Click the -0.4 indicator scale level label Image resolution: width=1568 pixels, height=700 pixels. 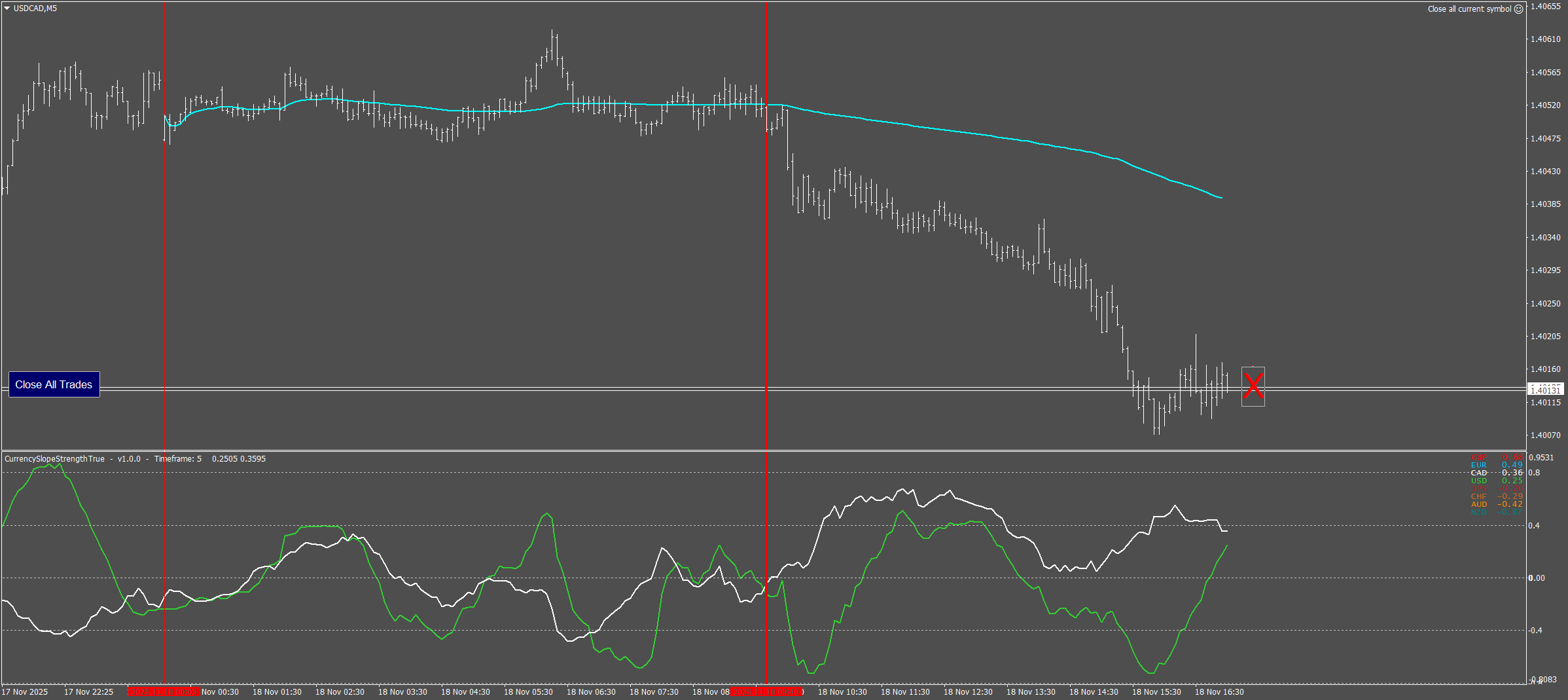tap(1535, 631)
